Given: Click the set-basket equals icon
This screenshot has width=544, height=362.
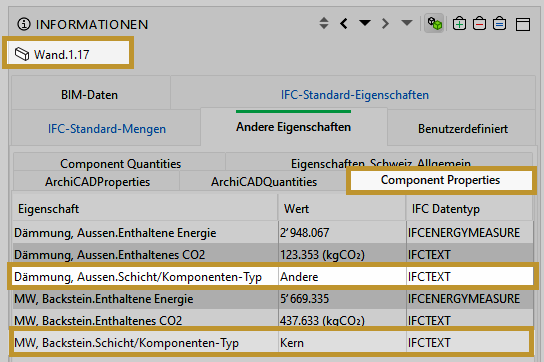Looking at the screenshot, I should point(500,24).
